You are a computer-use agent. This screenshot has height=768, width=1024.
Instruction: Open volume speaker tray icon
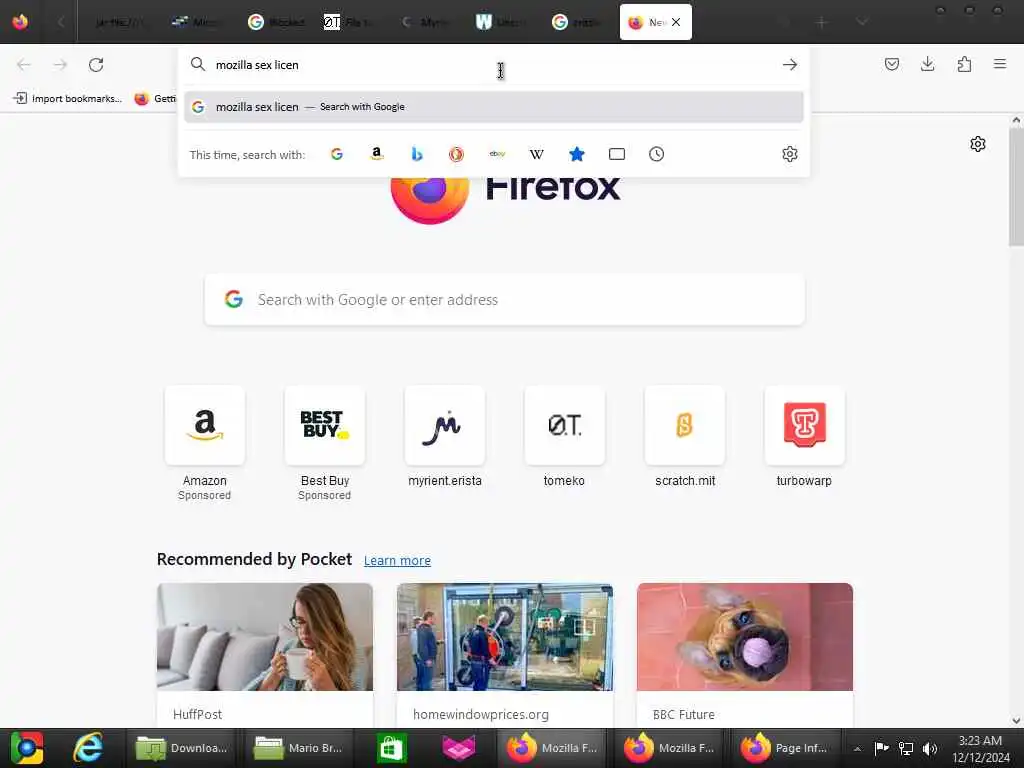[930, 748]
